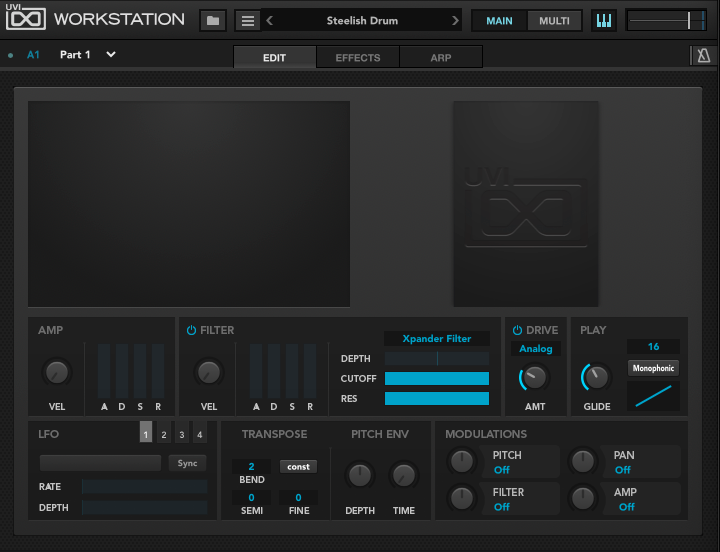This screenshot has height=552, width=720.
Task: Expand the Part 1 dropdown chevron
Action: click(x=111, y=54)
